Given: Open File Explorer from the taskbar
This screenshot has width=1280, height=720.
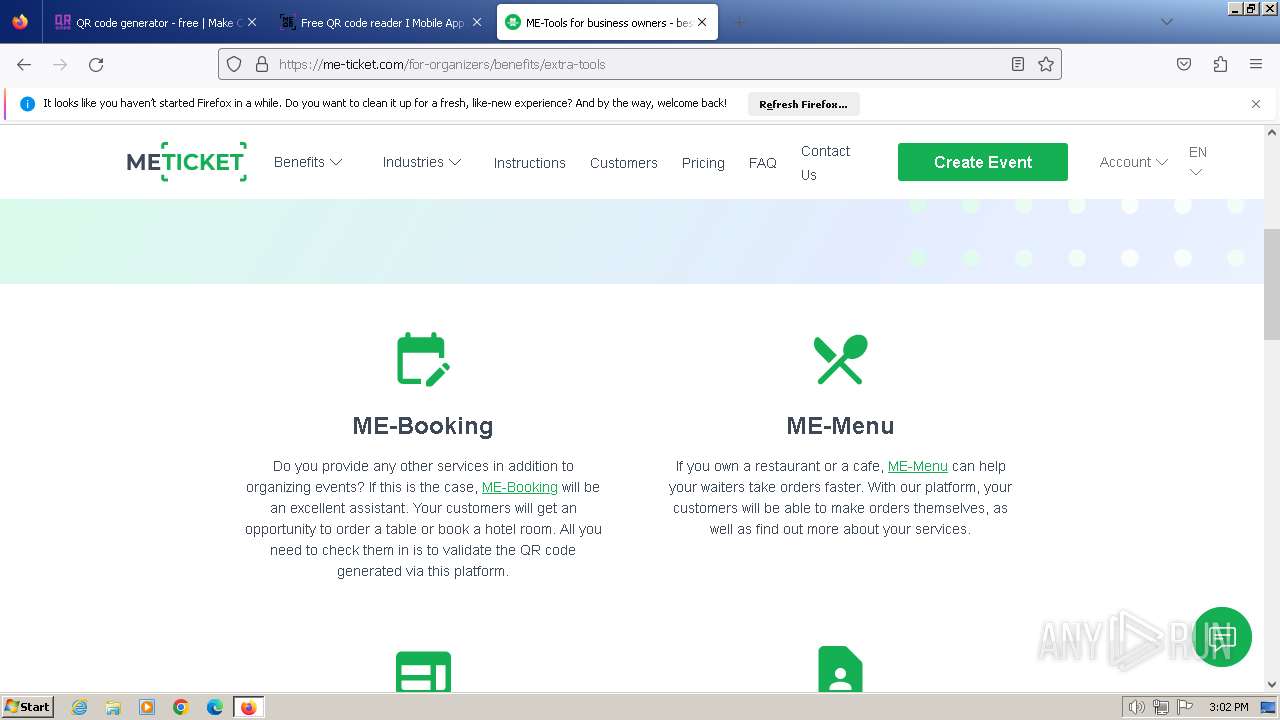Looking at the screenshot, I should pyautogui.click(x=113, y=707).
